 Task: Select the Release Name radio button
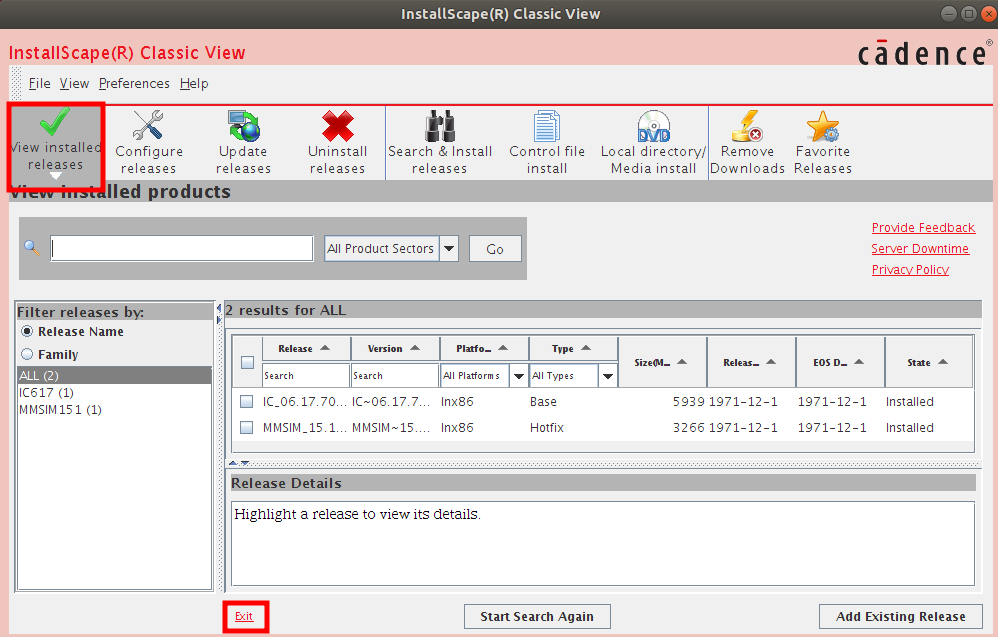(x=27, y=332)
